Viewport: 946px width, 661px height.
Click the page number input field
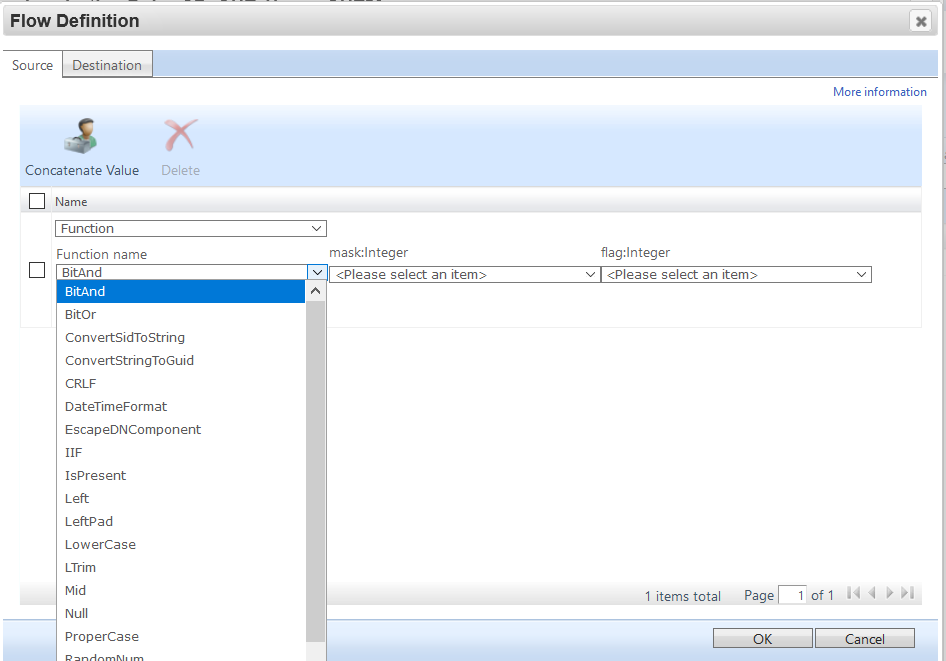tap(792, 594)
